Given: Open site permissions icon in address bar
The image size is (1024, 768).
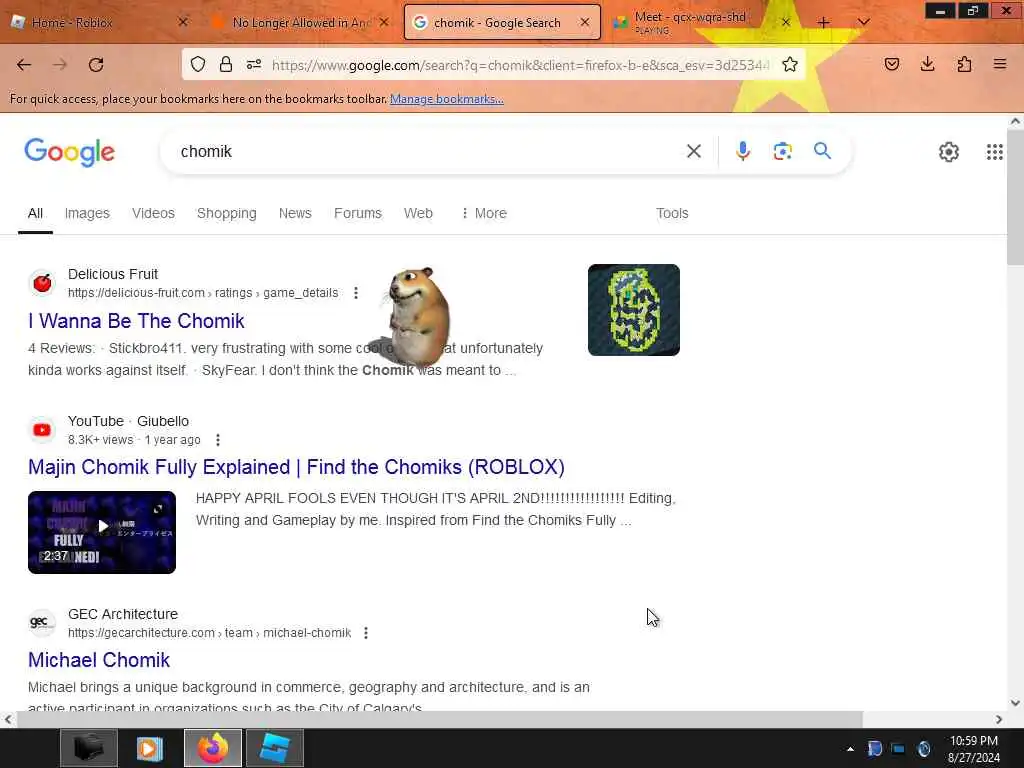Looking at the screenshot, I should pos(254,64).
